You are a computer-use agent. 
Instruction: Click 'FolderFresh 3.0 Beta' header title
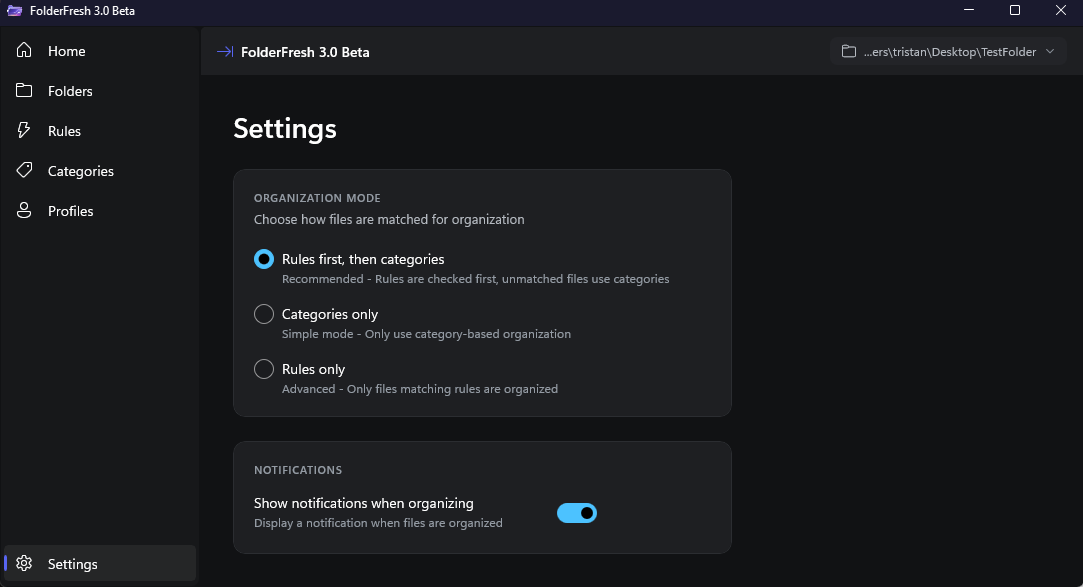point(305,52)
